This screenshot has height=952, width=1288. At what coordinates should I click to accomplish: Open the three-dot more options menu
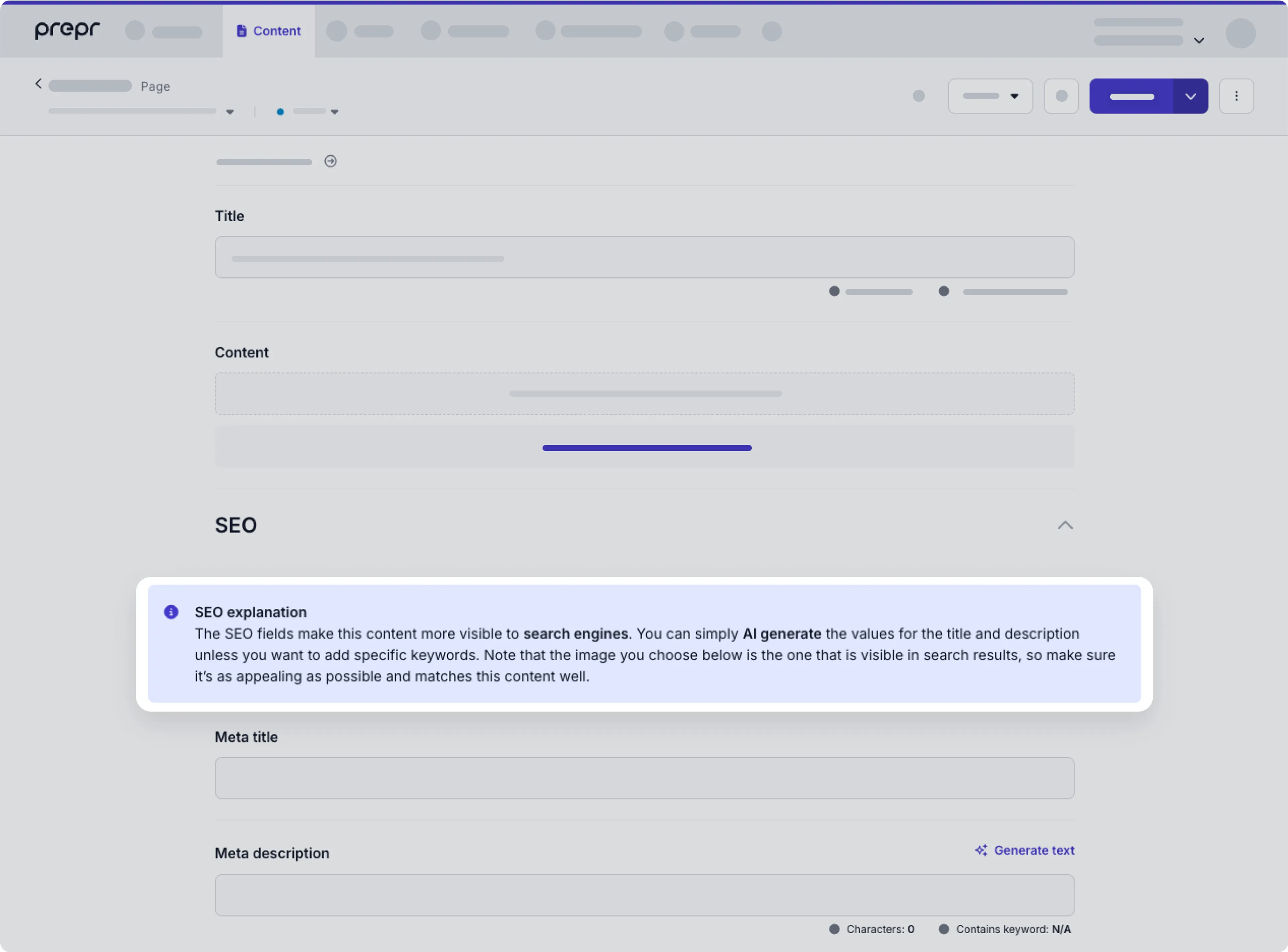click(1236, 96)
